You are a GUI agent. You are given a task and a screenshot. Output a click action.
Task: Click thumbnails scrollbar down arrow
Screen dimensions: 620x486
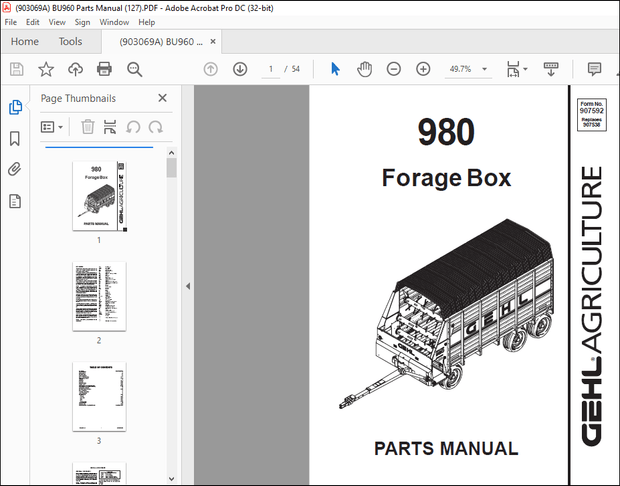pos(172,479)
